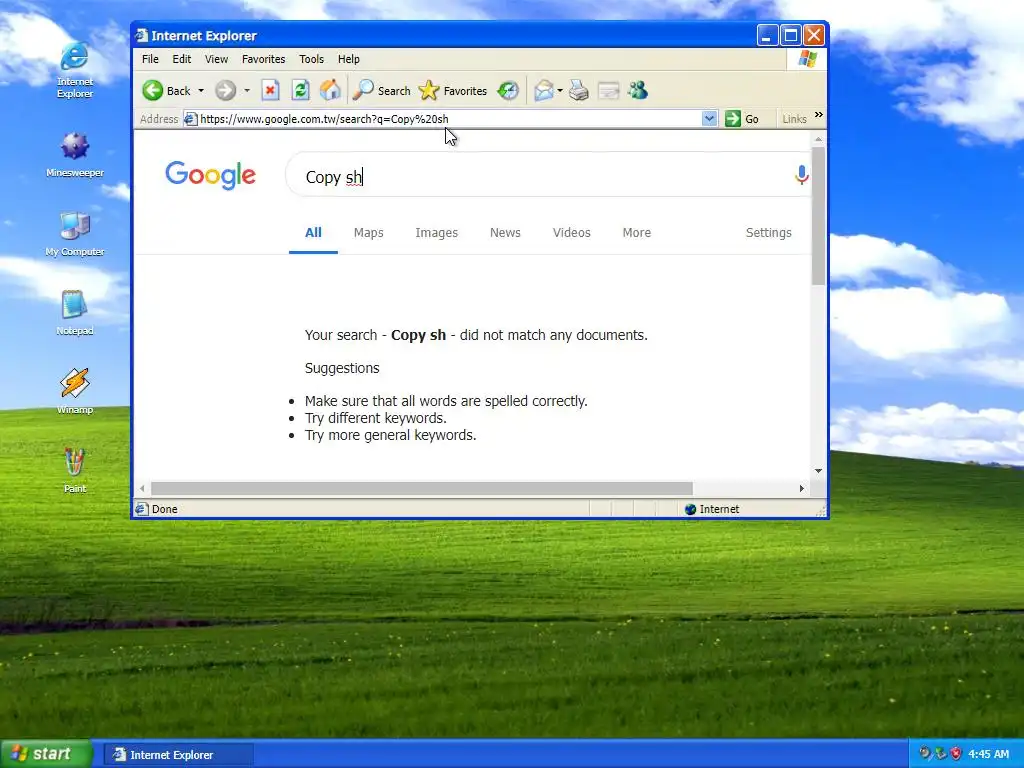Expand the Links toolbar chevron
The width and height of the screenshot is (1024, 768).
(818, 115)
